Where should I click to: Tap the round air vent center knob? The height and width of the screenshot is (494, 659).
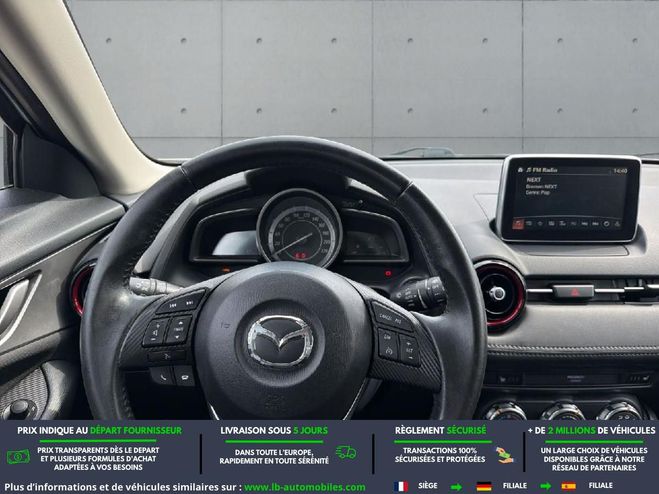point(496,293)
